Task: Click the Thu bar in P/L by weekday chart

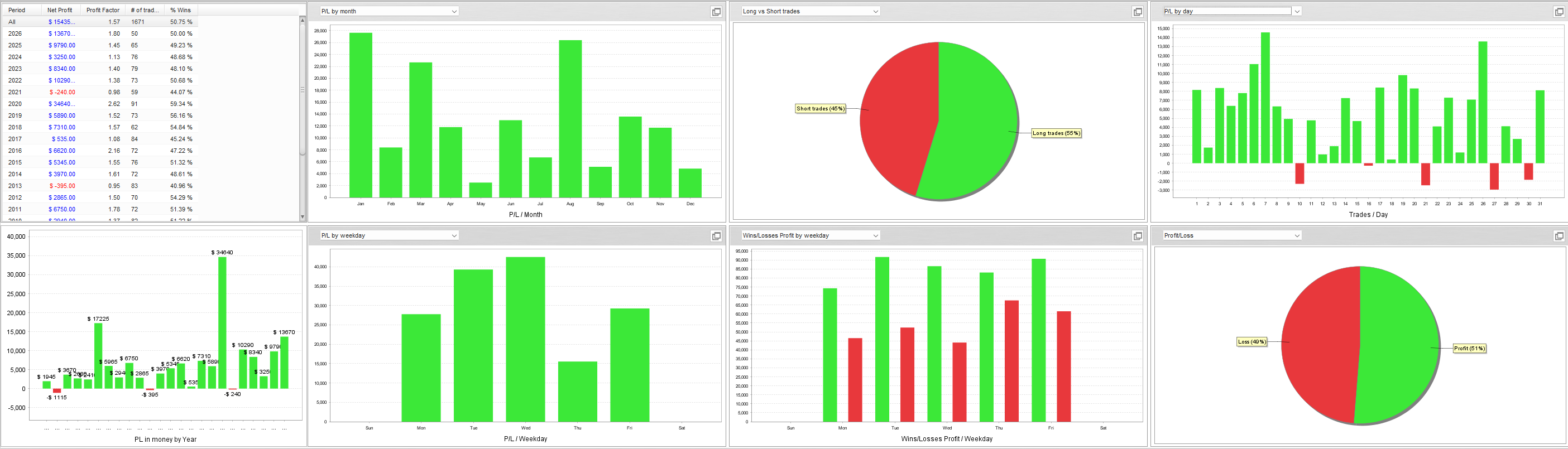Action: tap(578, 392)
